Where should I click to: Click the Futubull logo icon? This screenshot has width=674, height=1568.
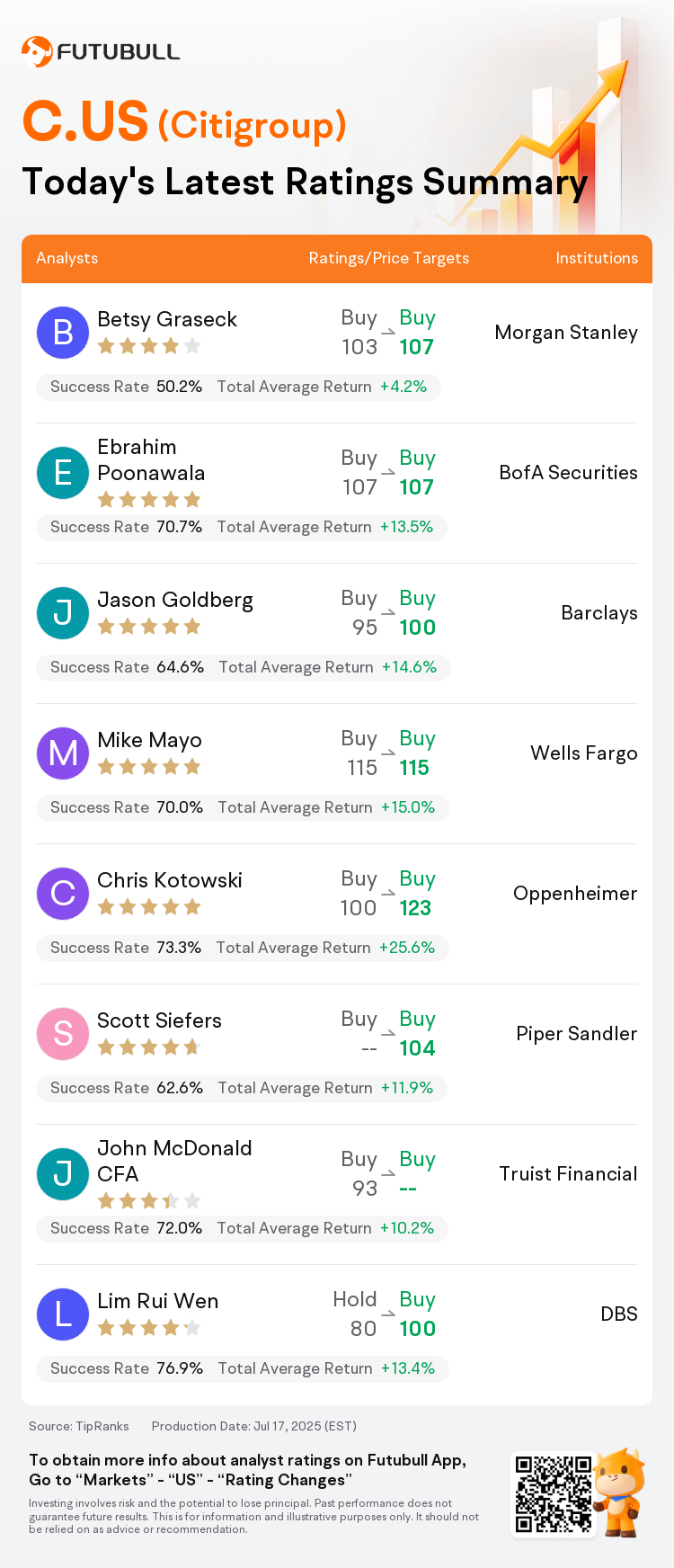tap(37, 51)
